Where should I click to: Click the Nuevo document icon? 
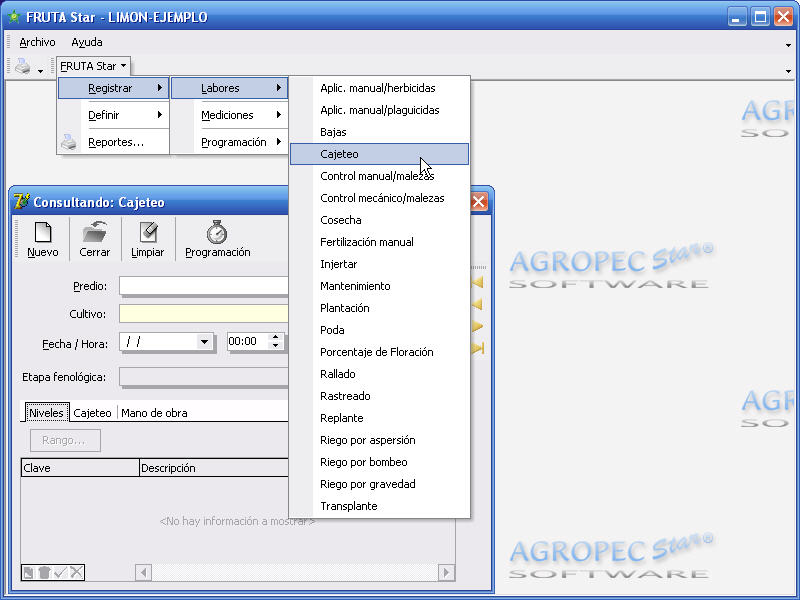click(x=43, y=233)
